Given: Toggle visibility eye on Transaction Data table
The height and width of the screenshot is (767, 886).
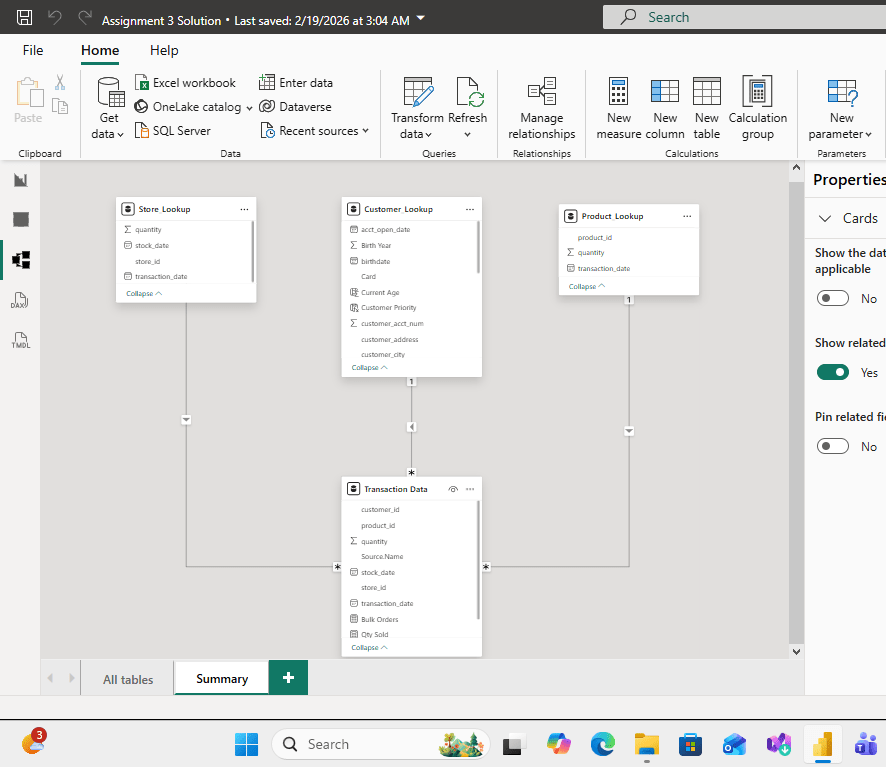Looking at the screenshot, I should pos(453,489).
